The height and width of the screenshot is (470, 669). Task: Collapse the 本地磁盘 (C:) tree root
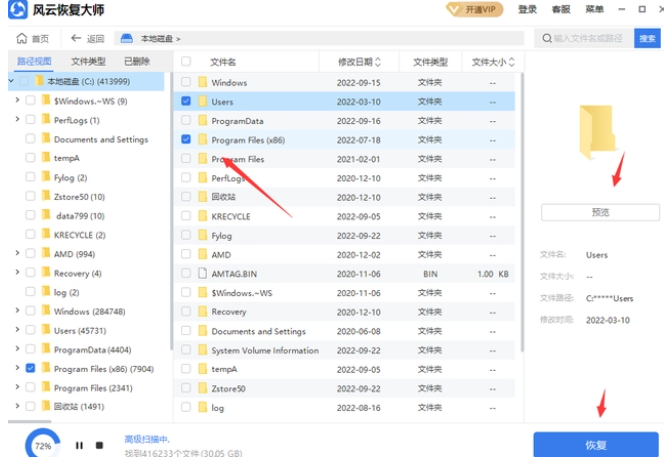[x=11, y=81]
